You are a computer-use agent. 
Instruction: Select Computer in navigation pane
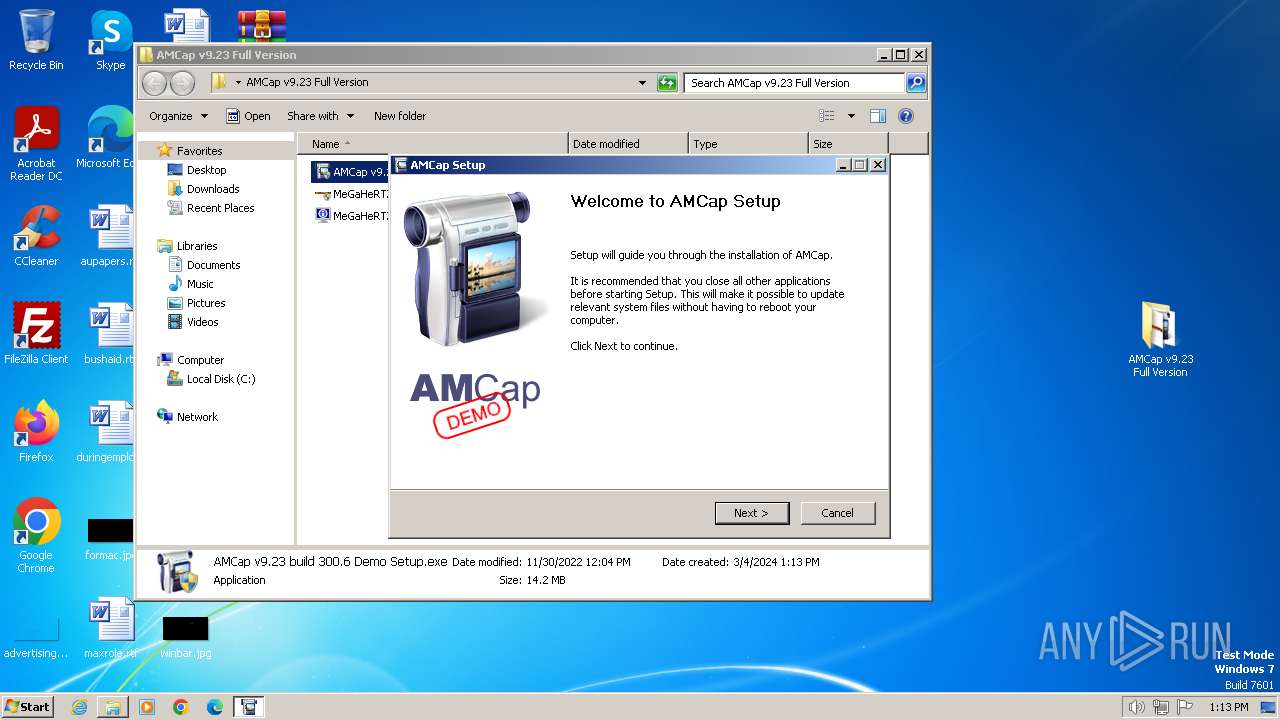(x=200, y=360)
